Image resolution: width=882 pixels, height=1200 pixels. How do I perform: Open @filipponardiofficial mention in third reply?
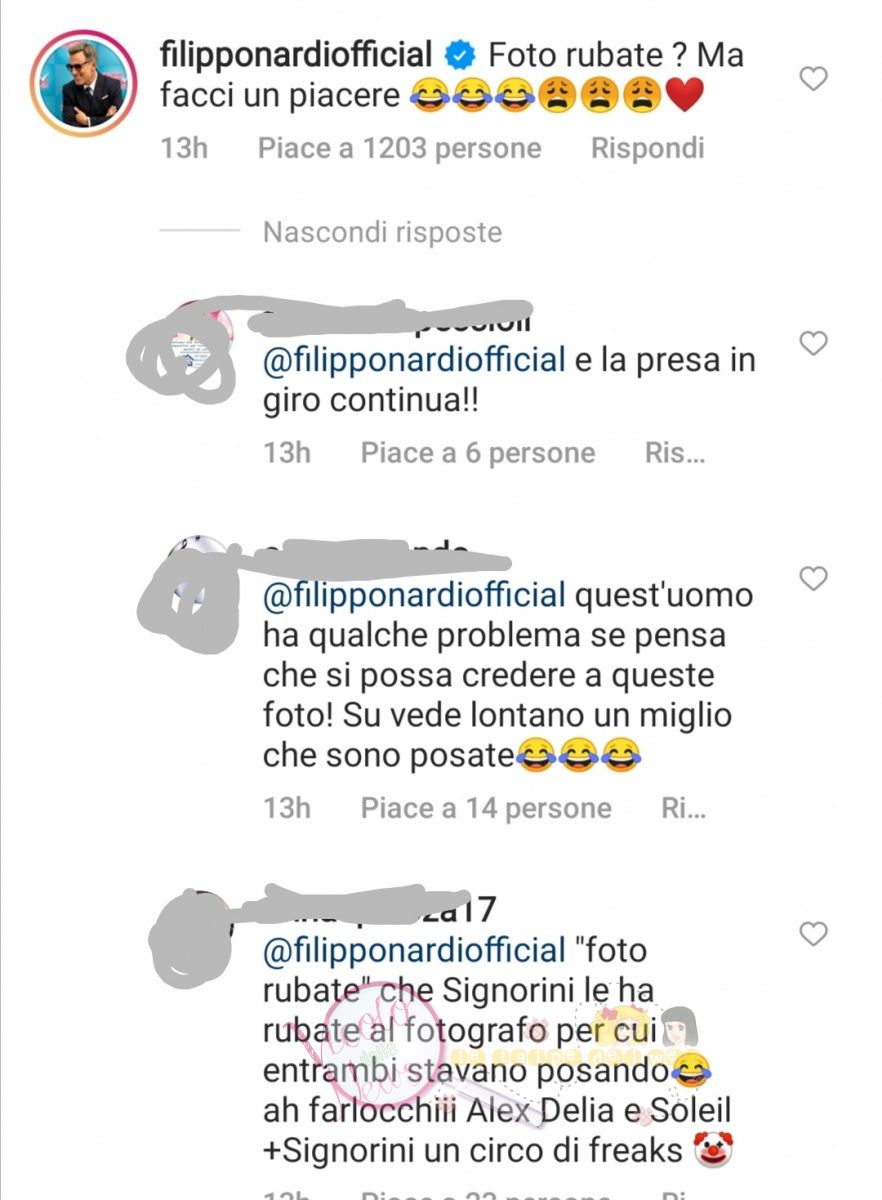tap(414, 950)
